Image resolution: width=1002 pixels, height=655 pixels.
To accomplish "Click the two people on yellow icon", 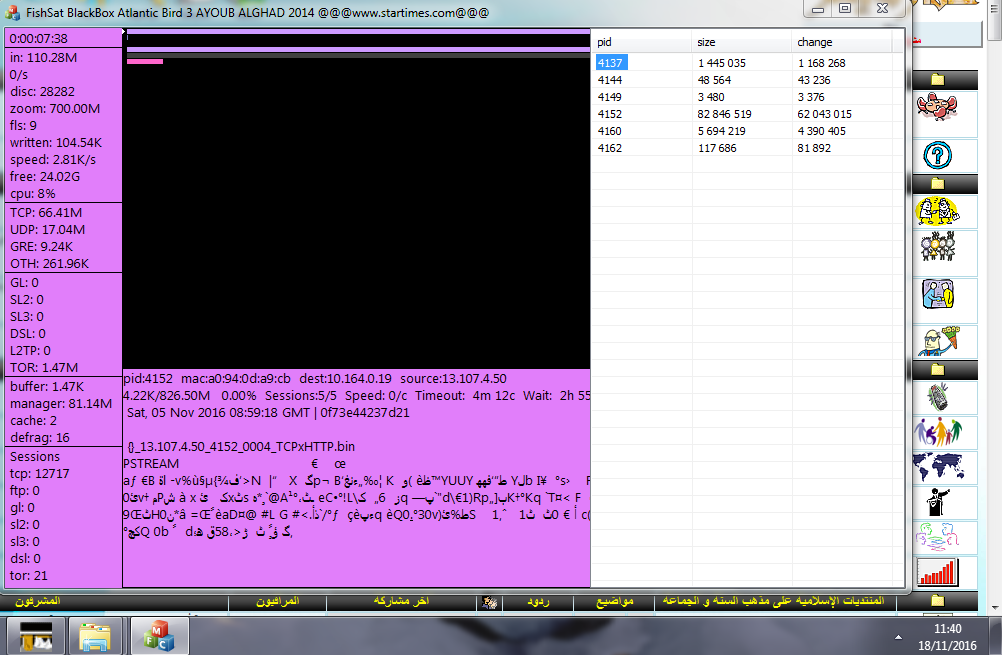I will pyautogui.click(x=937, y=211).
